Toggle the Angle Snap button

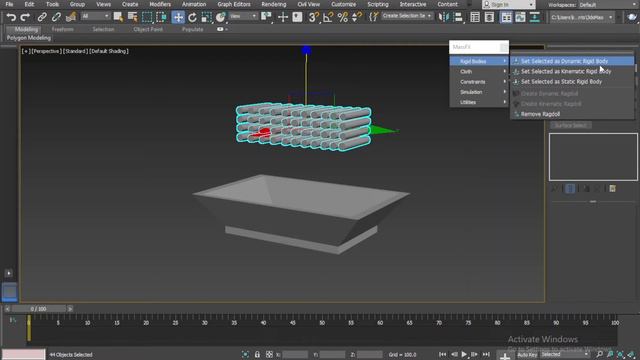(x=328, y=17)
